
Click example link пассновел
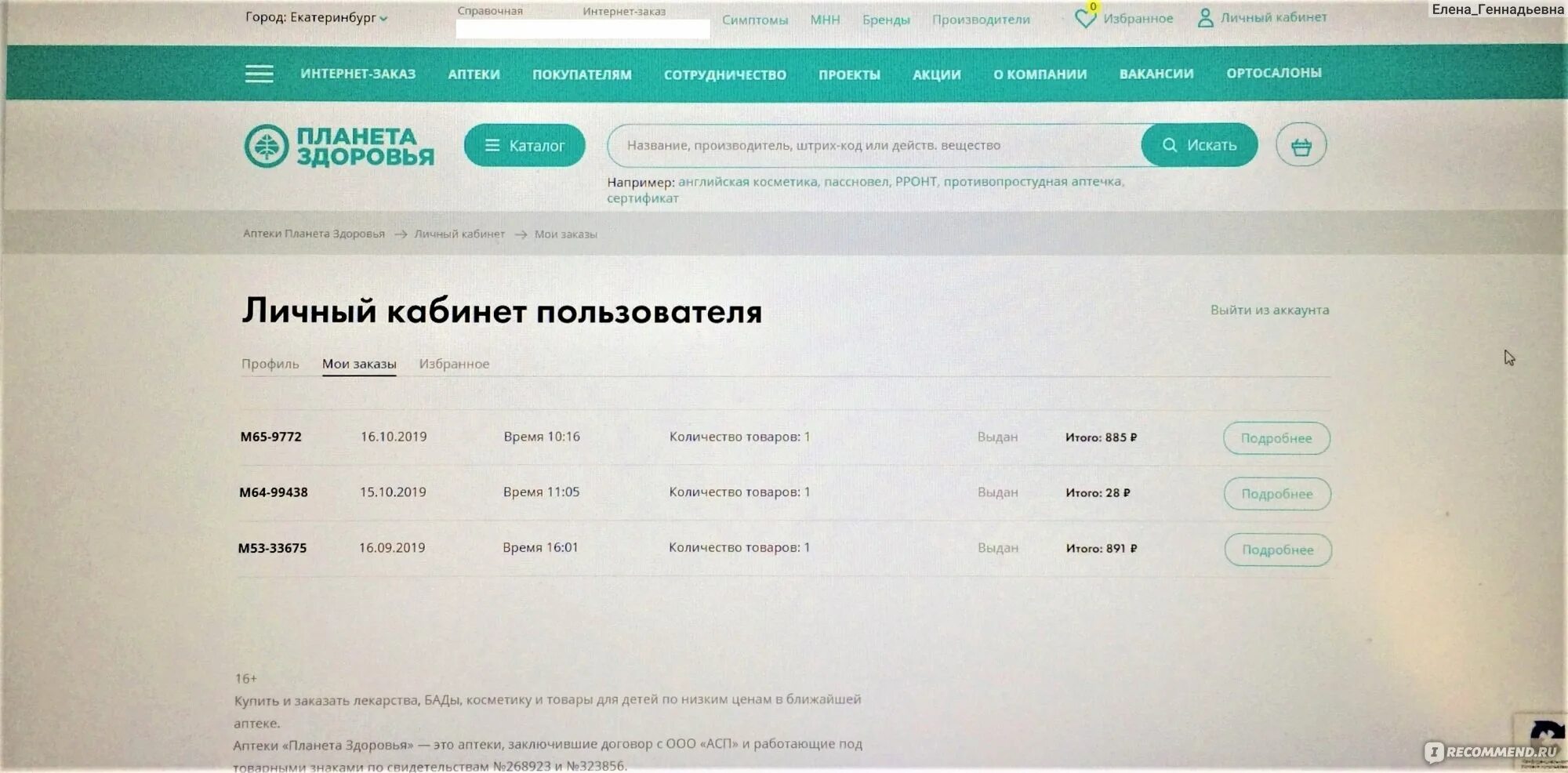[x=857, y=182]
